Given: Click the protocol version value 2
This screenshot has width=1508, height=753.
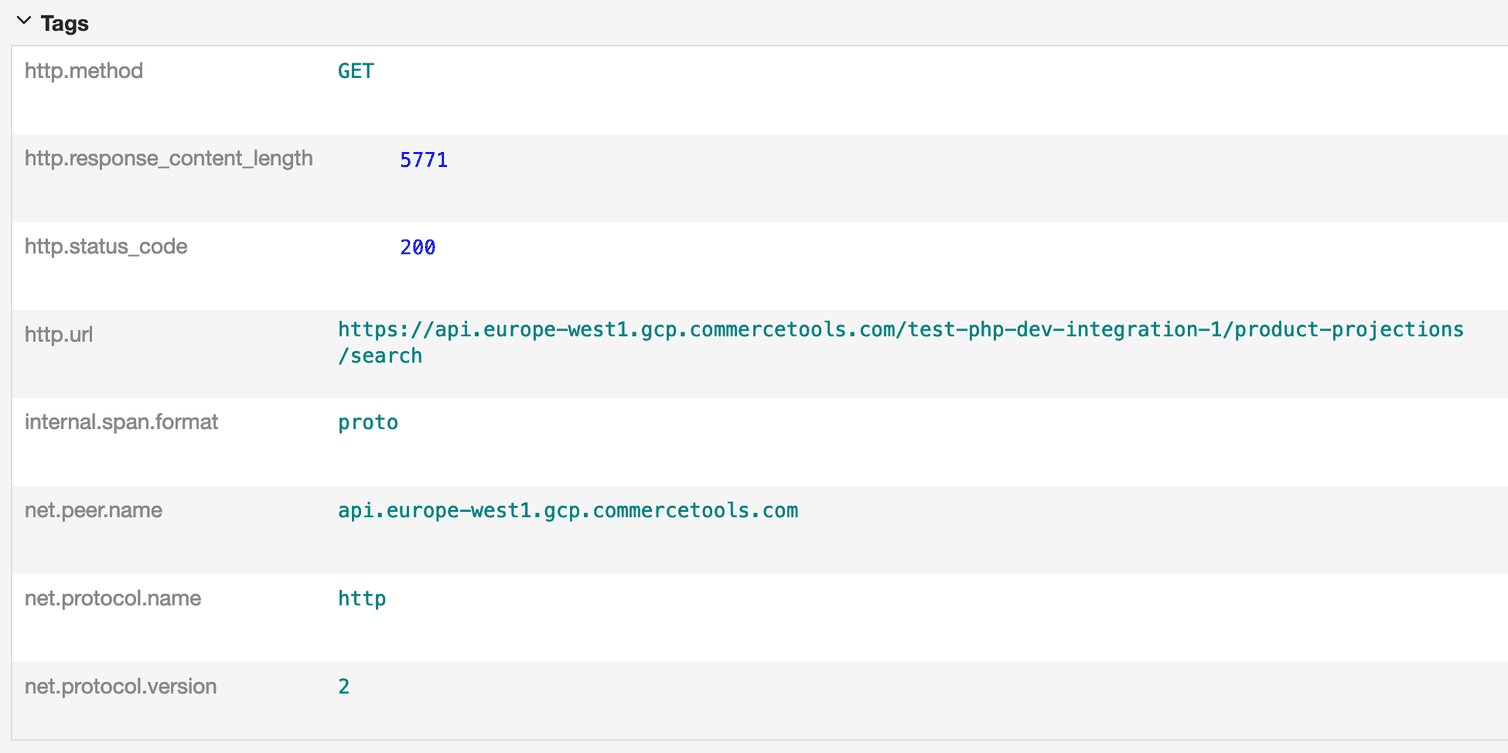Looking at the screenshot, I should [344, 687].
